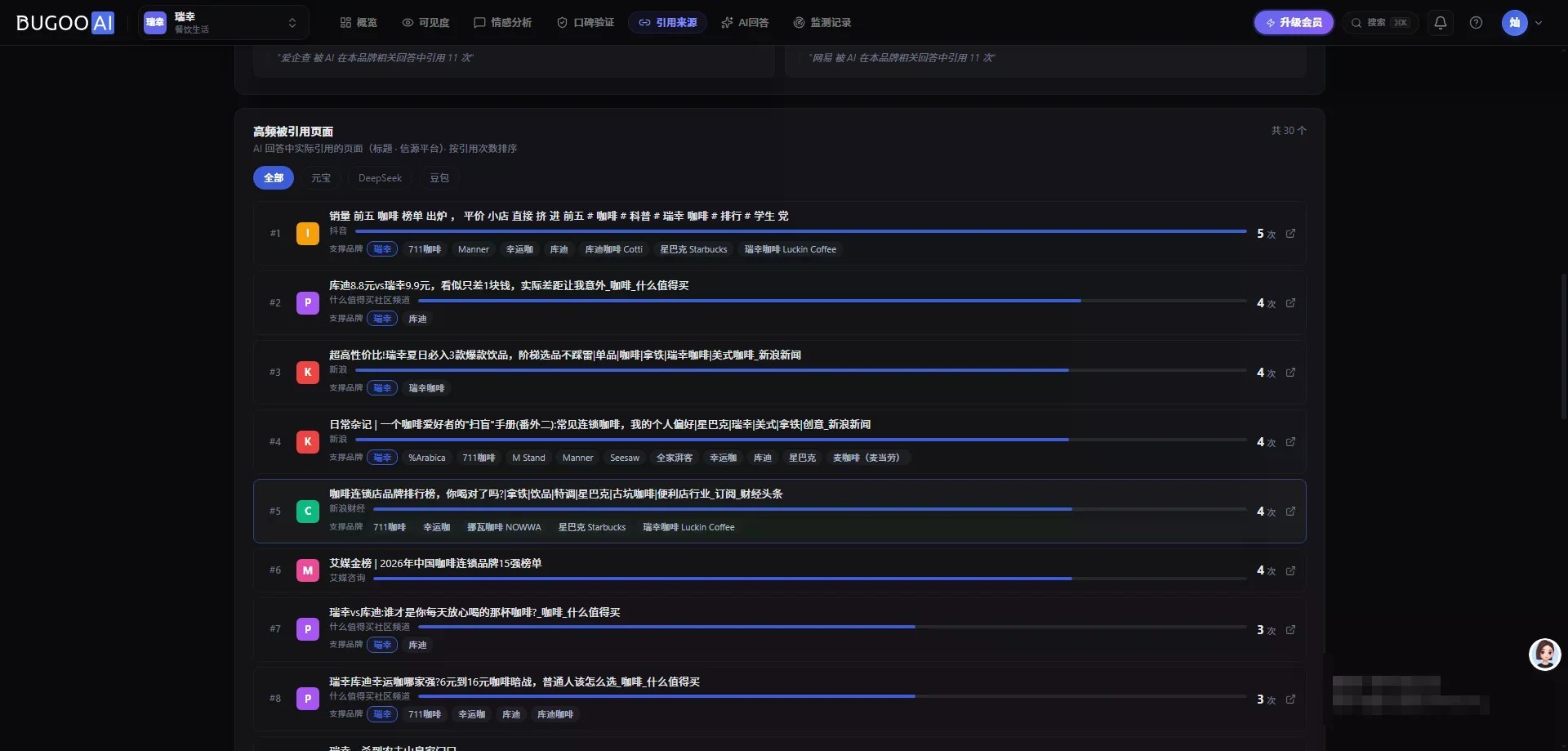Click 星巴克 Starbucks tag in row #1
1568x751 pixels.
click(x=693, y=249)
